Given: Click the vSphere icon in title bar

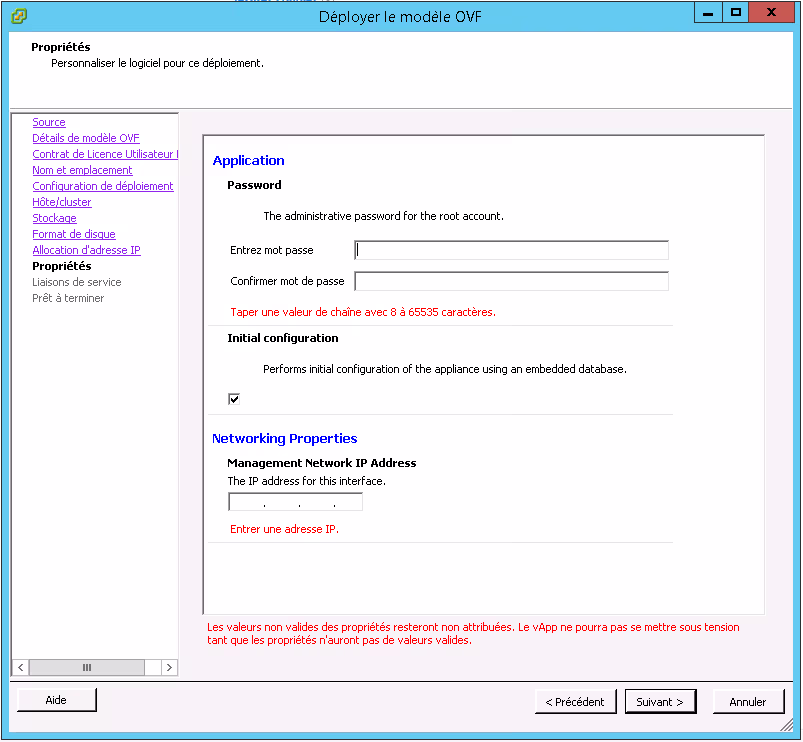Looking at the screenshot, I should click(x=19, y=15).
